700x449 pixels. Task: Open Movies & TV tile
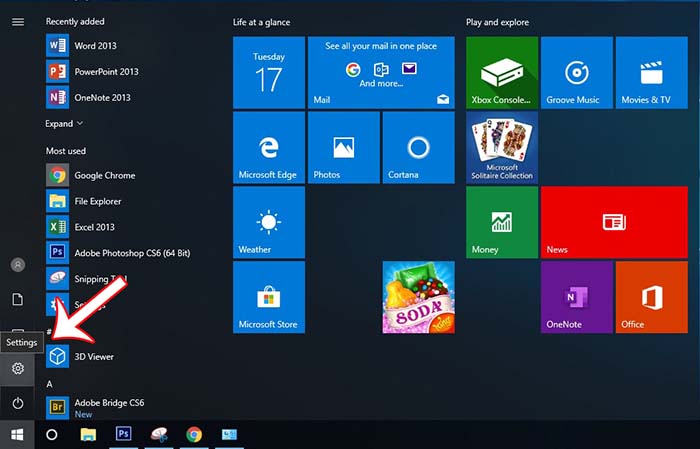[x=652, y=72]
